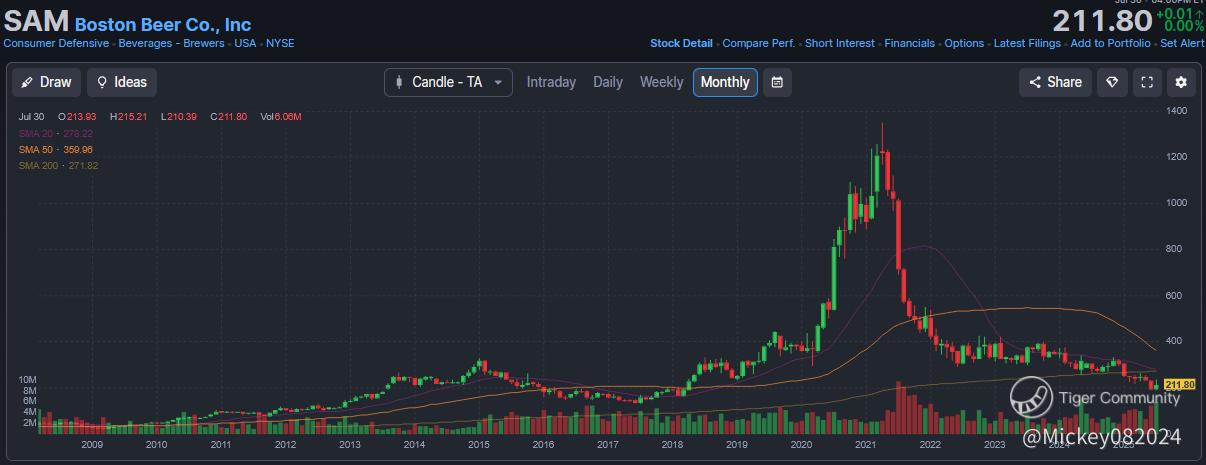
Task: Click the 10M volume axis label
Action: [28, 380]
